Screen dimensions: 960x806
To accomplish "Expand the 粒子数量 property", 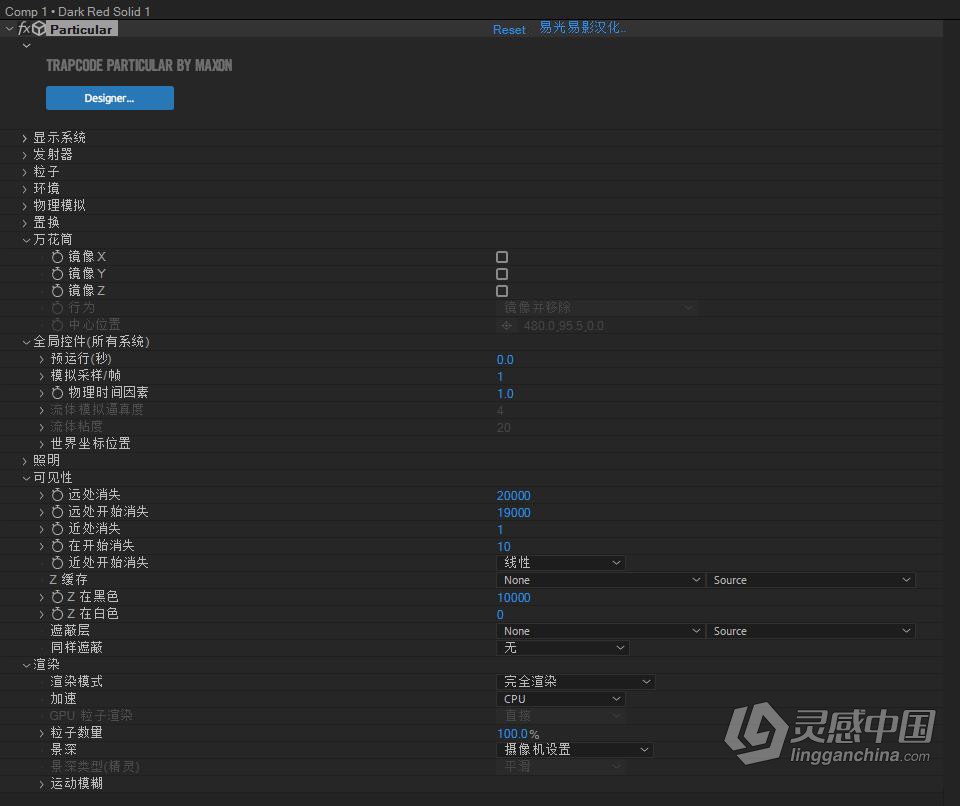I will pyautogui.click(x=42, y=733).
